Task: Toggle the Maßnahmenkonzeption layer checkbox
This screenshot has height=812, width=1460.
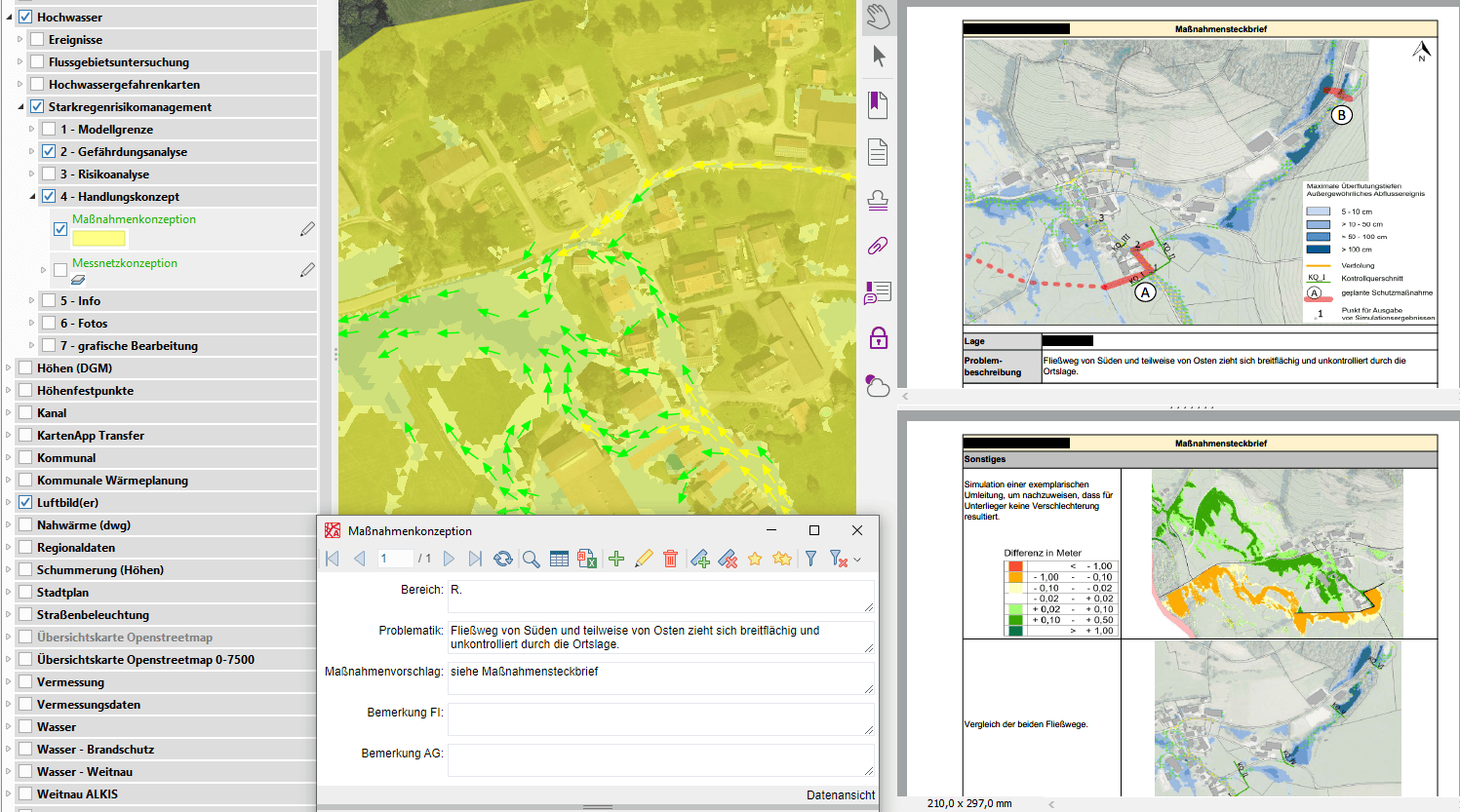Action: [x=60, y=229]
